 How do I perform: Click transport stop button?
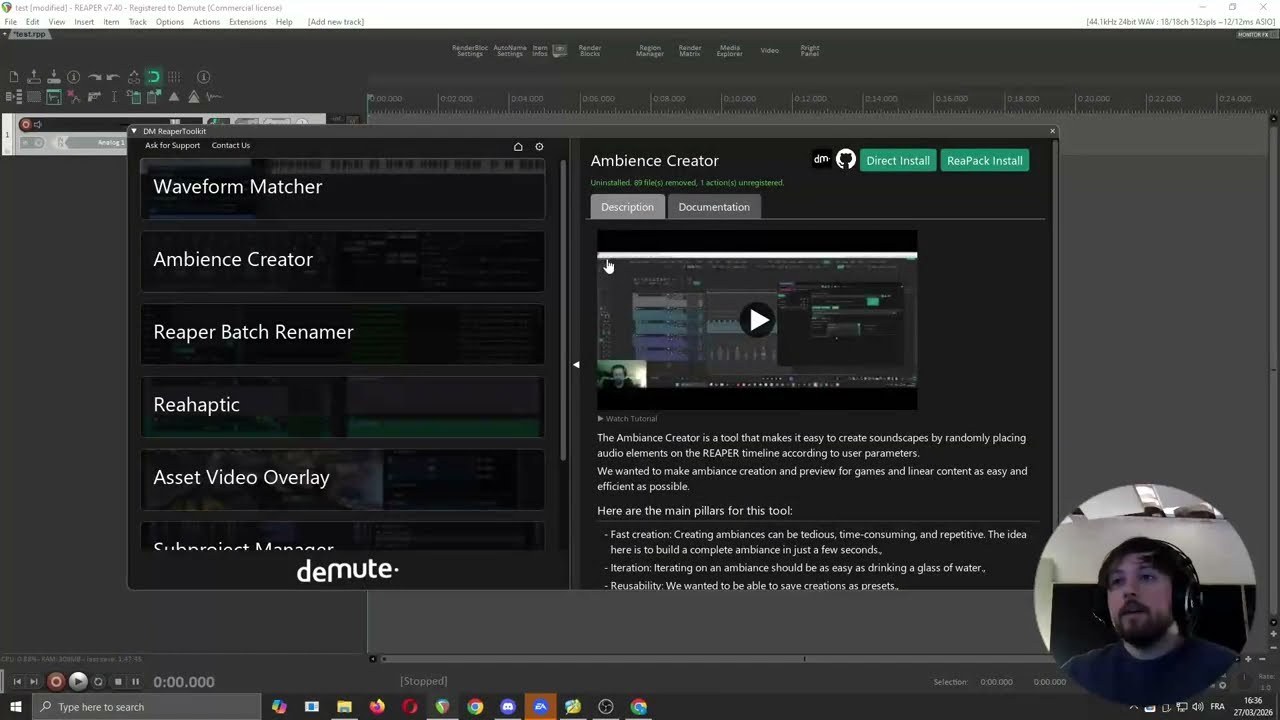coord(118,682)
